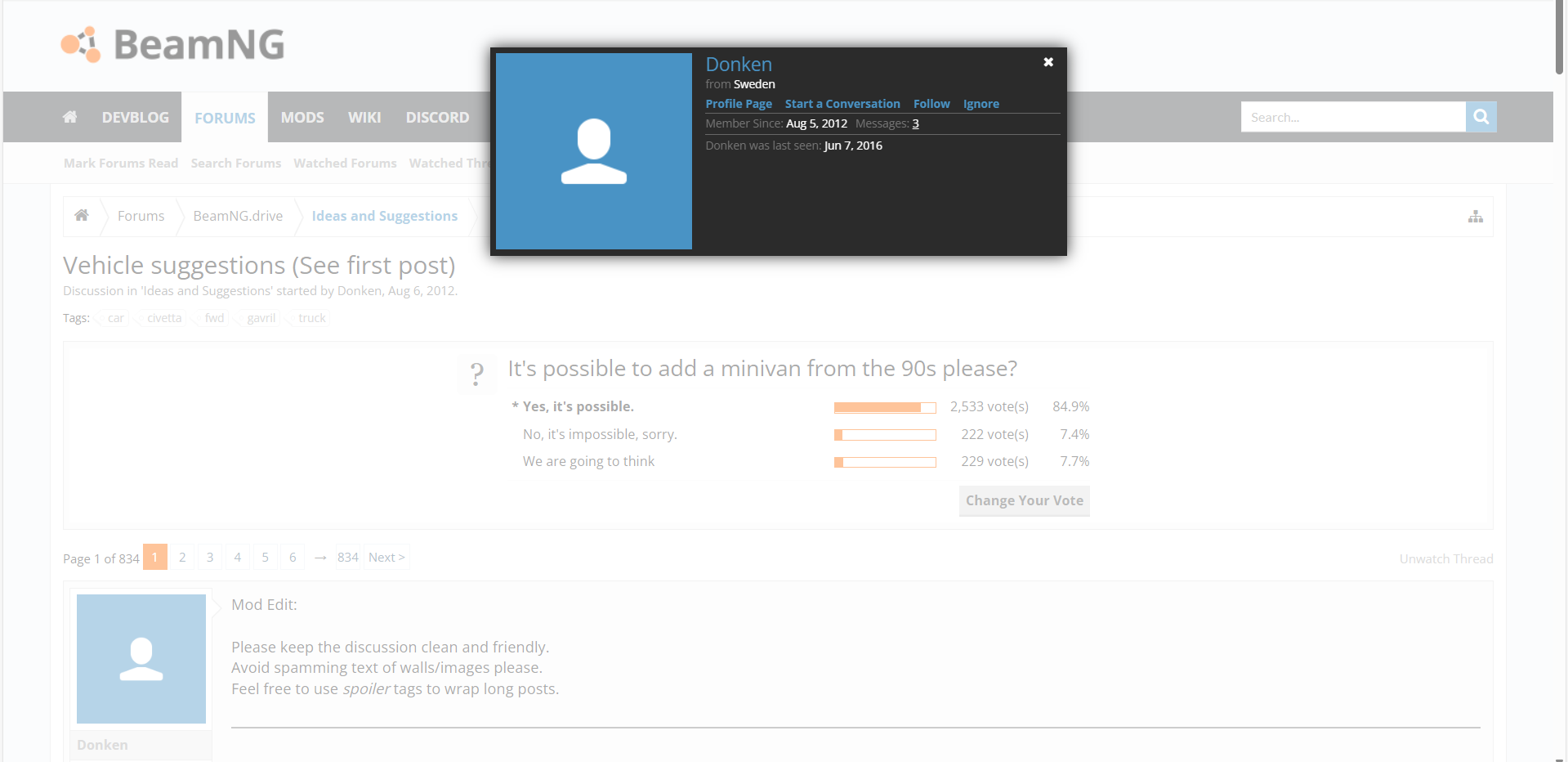Click Next > pagination link
The image size is (1568, 762).
(386, 557)
